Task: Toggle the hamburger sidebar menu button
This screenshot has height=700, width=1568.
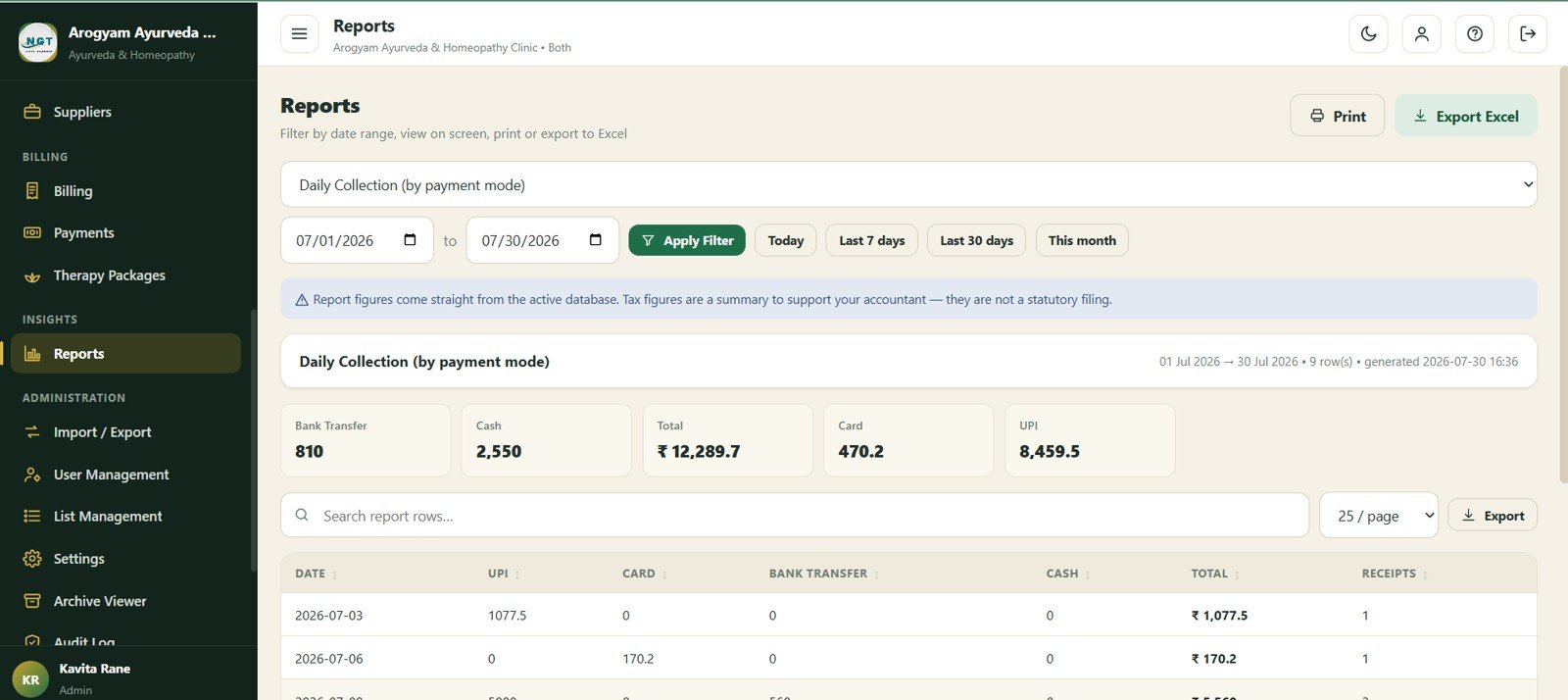Action: click(299, 33)
